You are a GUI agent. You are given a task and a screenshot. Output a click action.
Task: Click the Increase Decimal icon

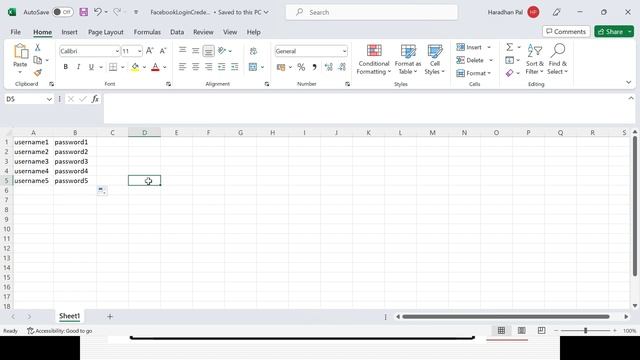click(329, 67)
